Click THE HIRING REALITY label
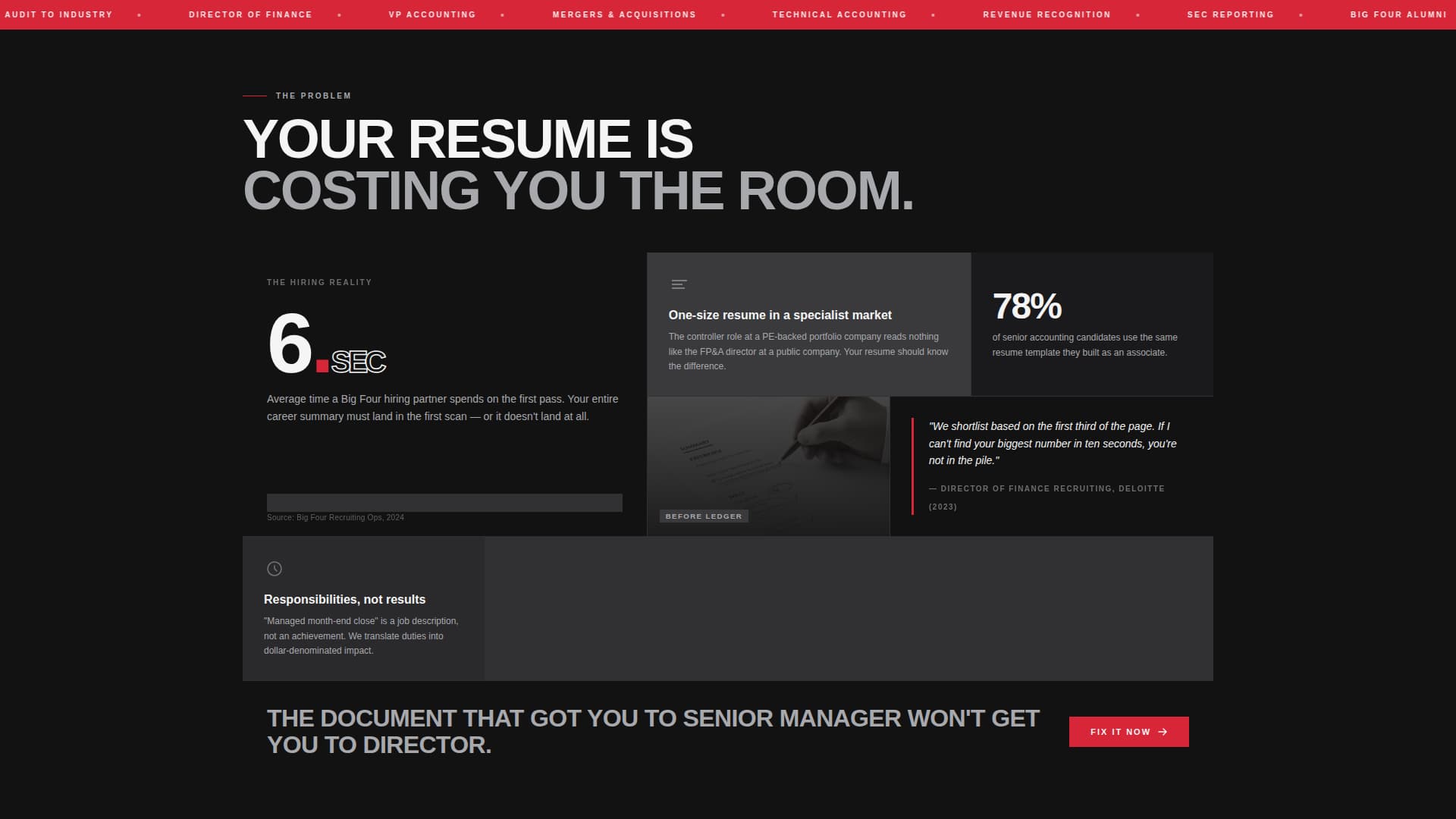Image resolution: width=1456 pixels, height=819 pixels. click(319, 282)
